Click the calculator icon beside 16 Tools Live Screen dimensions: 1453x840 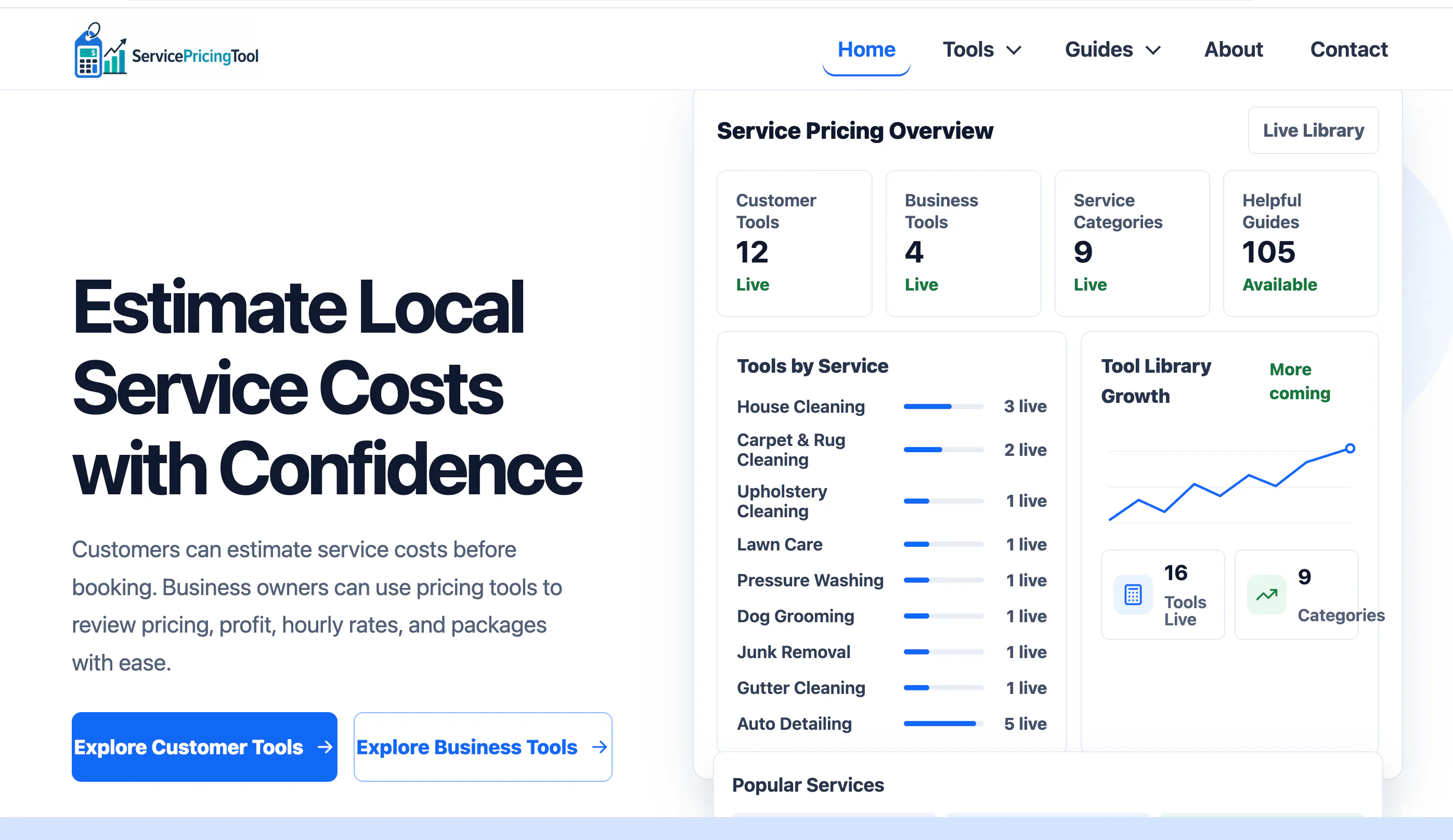[x=1133, y=595]
